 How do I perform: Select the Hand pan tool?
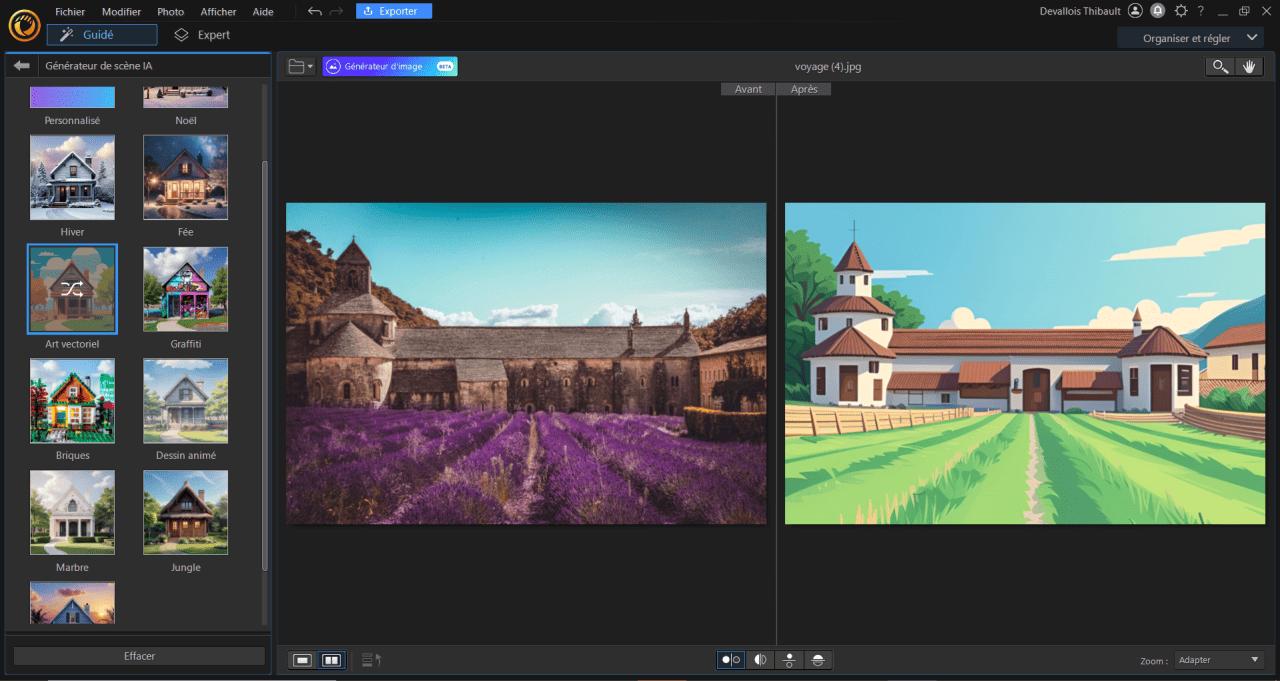pos(1250,66)
